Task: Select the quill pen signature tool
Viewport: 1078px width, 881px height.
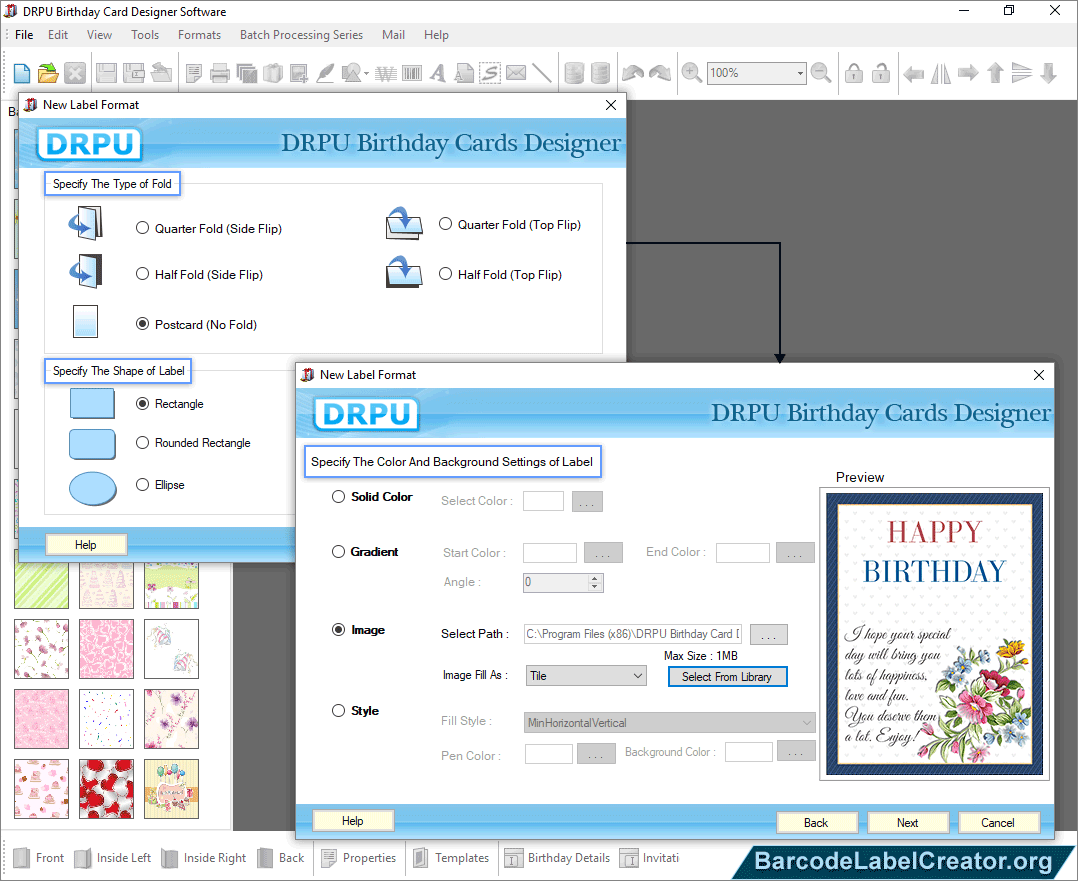Action: [x=325, y=73]
